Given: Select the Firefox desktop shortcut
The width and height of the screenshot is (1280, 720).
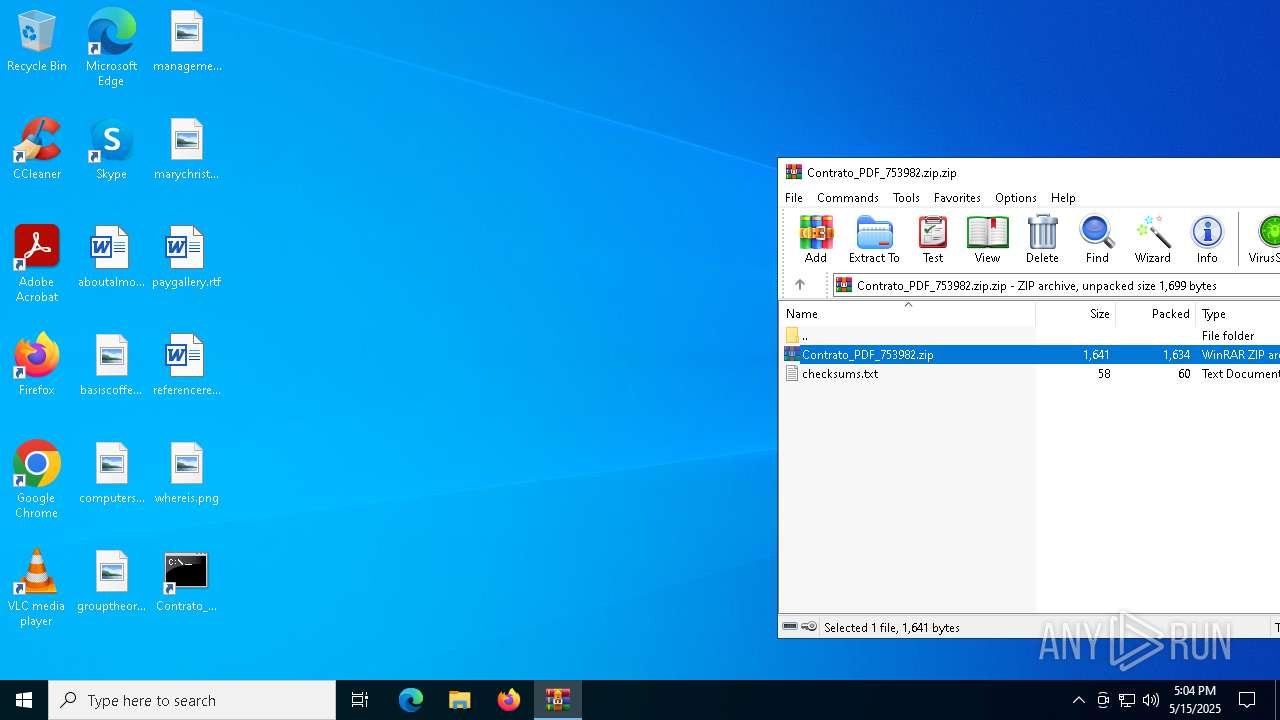Looking at the screenshot, I should (37, 364).
